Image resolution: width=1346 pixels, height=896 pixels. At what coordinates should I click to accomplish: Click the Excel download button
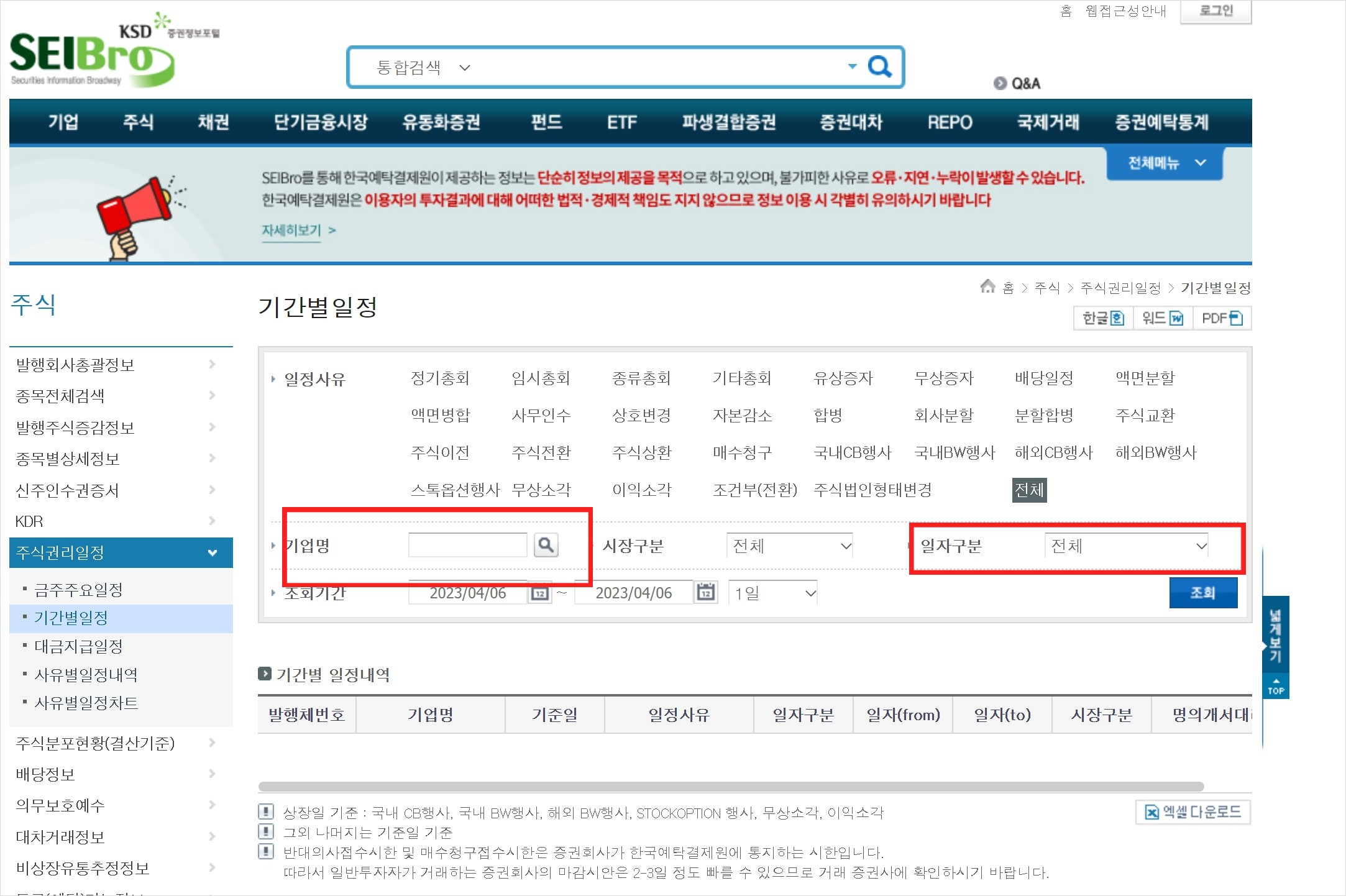click(x=1193, y=811)
